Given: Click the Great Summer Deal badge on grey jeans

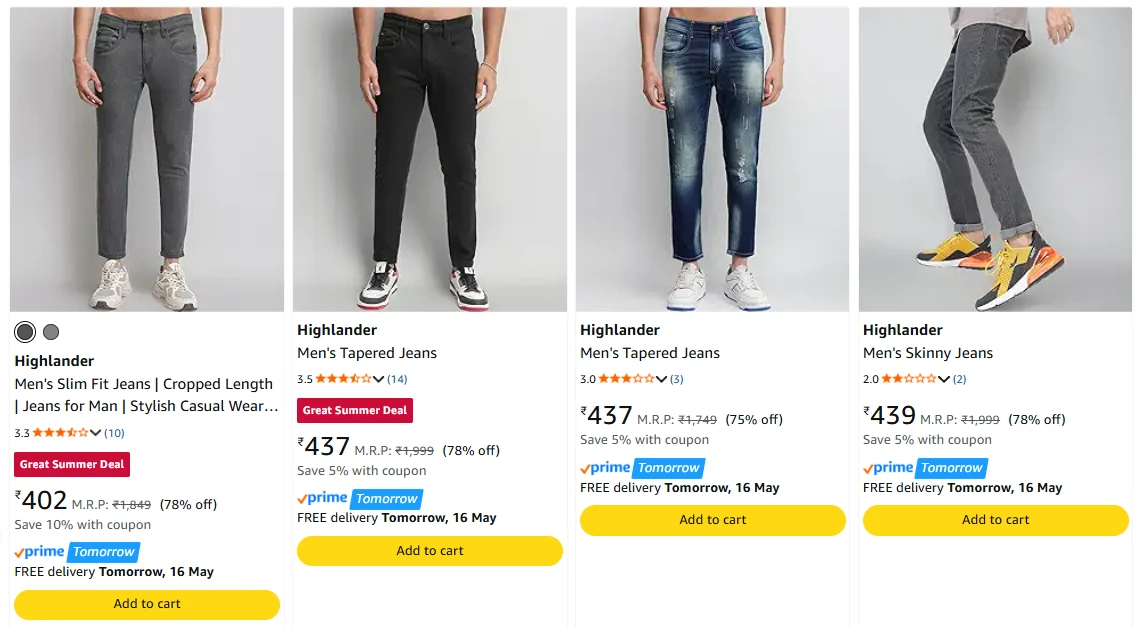Looking at the screenshot, I should [x=72, y=464].
